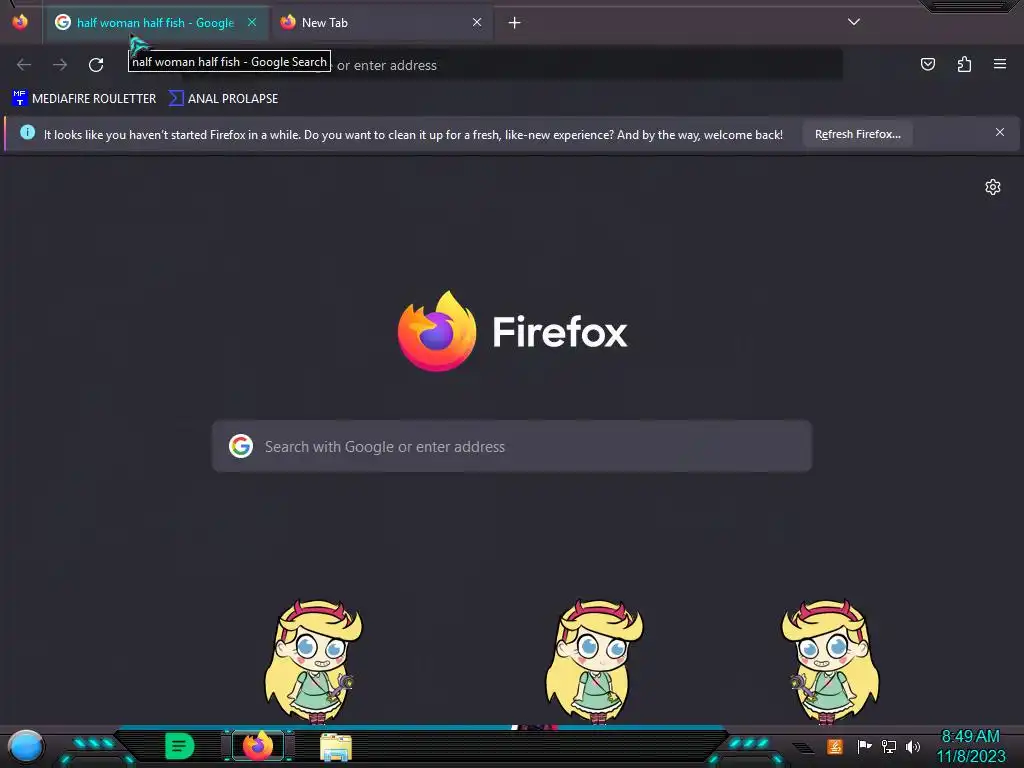Close the New Tab tab
1024x768 pixels.
[x=477, y=22]
